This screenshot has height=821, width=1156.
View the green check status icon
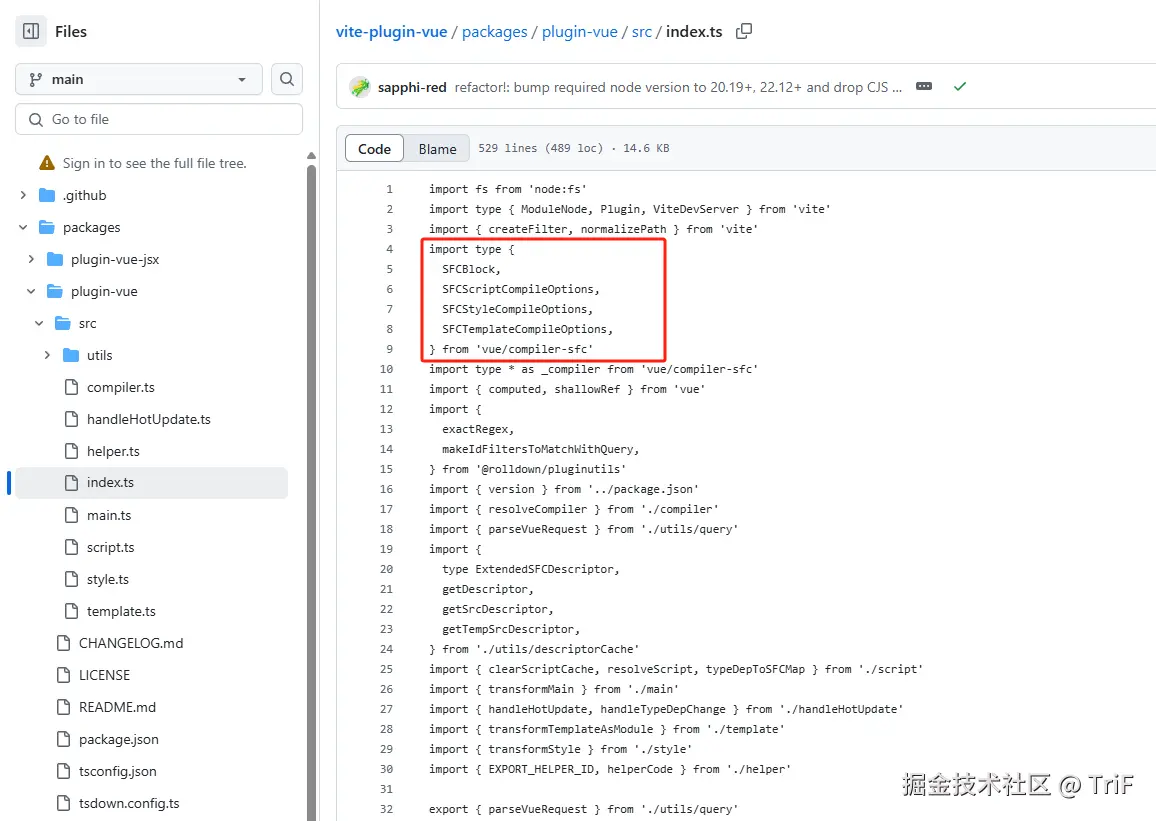(x=959, y=86)
